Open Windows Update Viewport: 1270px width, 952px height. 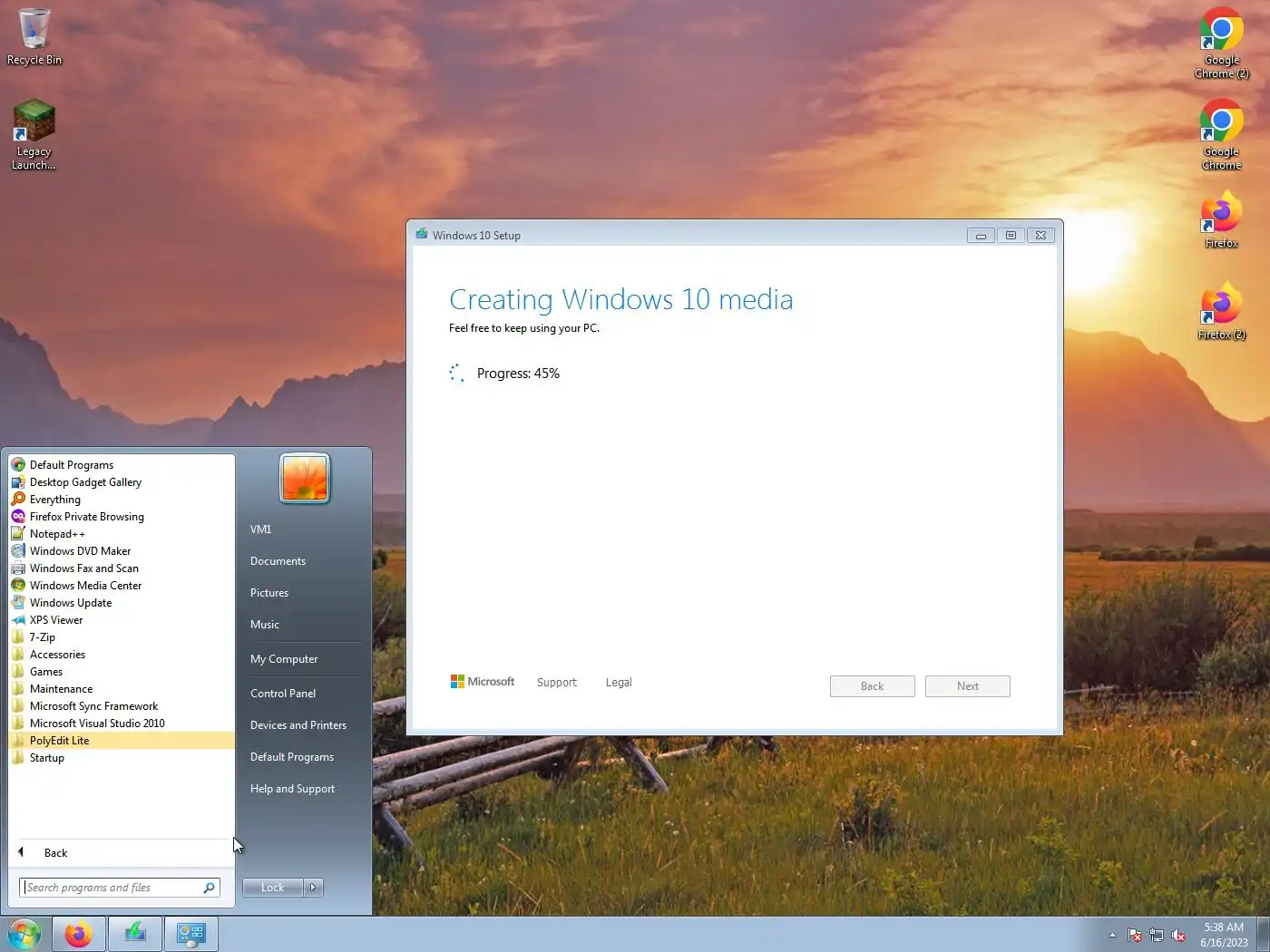pyautogui.click(x=122, y=603)
